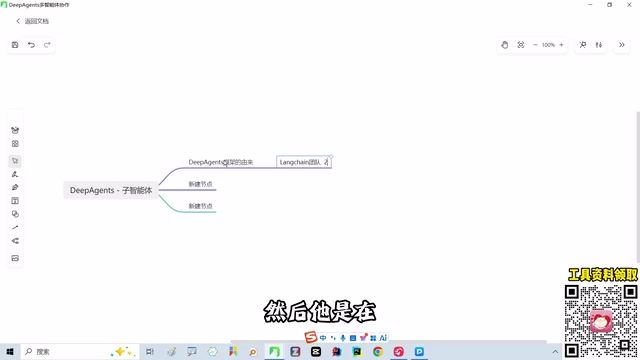Open the grid templates icon in left sidebar
The image size is (640, 360).
click(x=15, y=144)
